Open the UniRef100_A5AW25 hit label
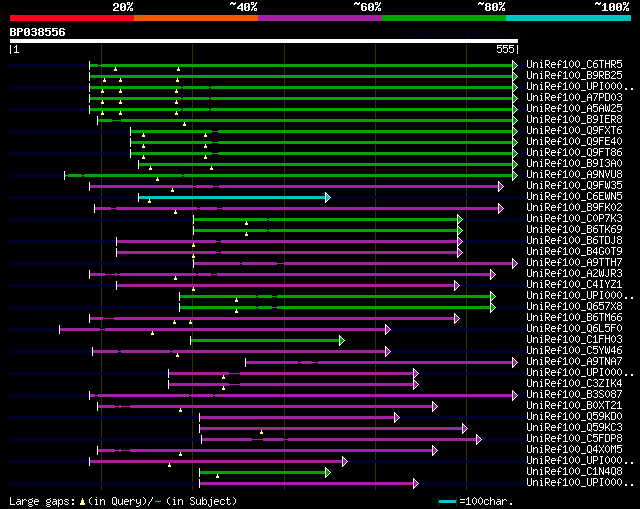The width and height of the screenshot is (640, 509). tap(574, 109)
